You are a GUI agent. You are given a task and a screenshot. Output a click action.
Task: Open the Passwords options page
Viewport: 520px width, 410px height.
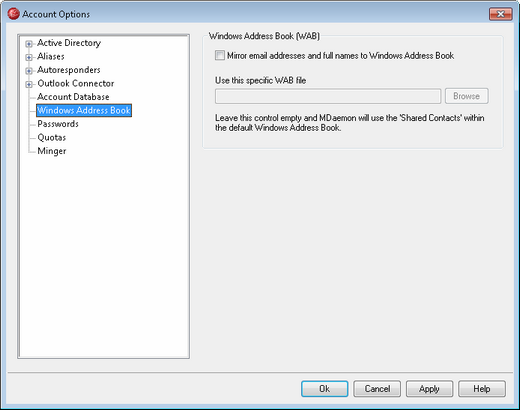point(58,124)
